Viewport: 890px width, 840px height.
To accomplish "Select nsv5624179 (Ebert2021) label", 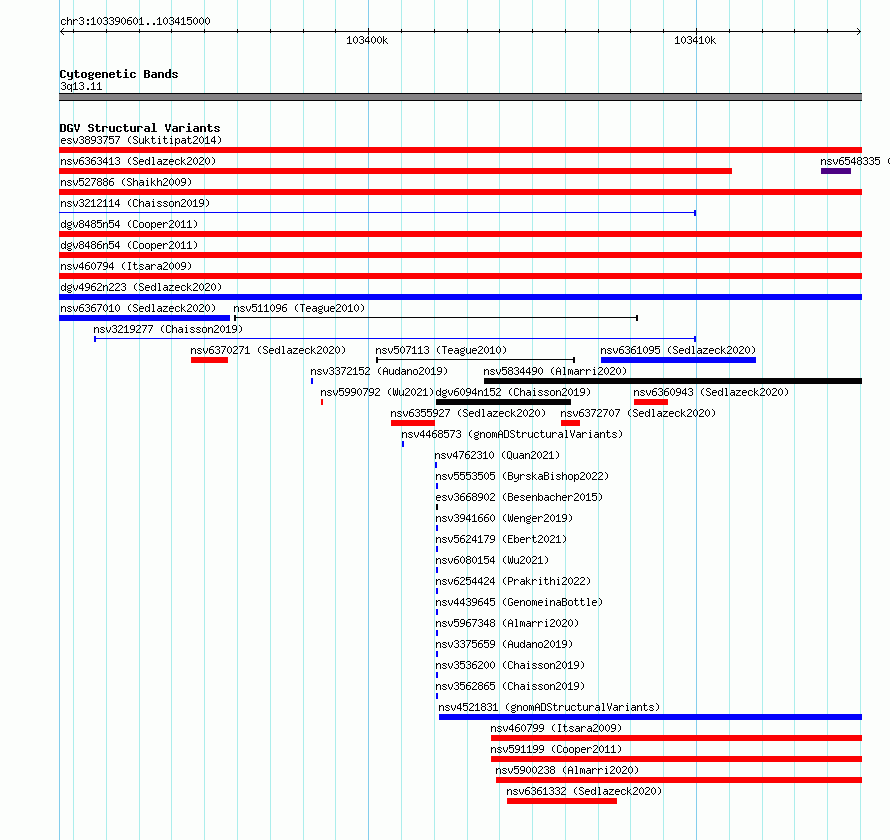I will pyautogui.click(x=501, y=539).
